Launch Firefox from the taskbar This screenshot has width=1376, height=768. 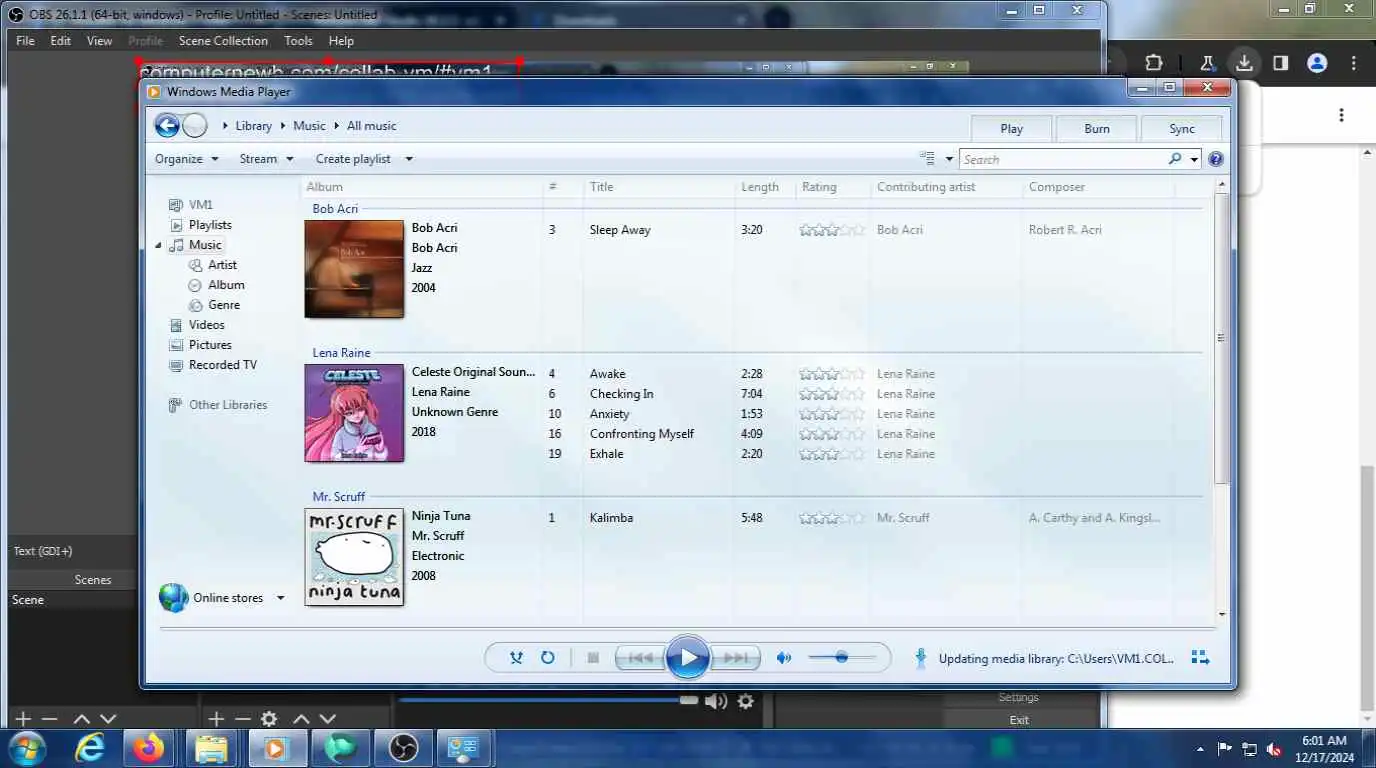click(x=149, y=749)
